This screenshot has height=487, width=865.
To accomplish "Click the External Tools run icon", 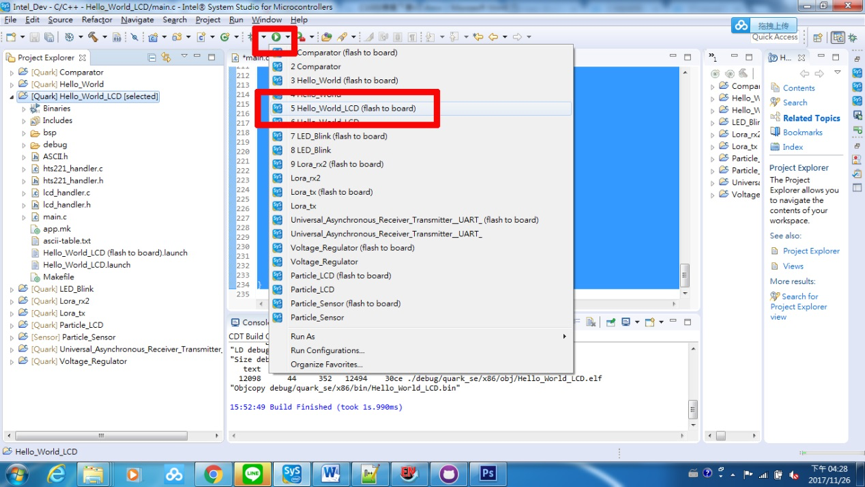I will click(x=301, y=37).
